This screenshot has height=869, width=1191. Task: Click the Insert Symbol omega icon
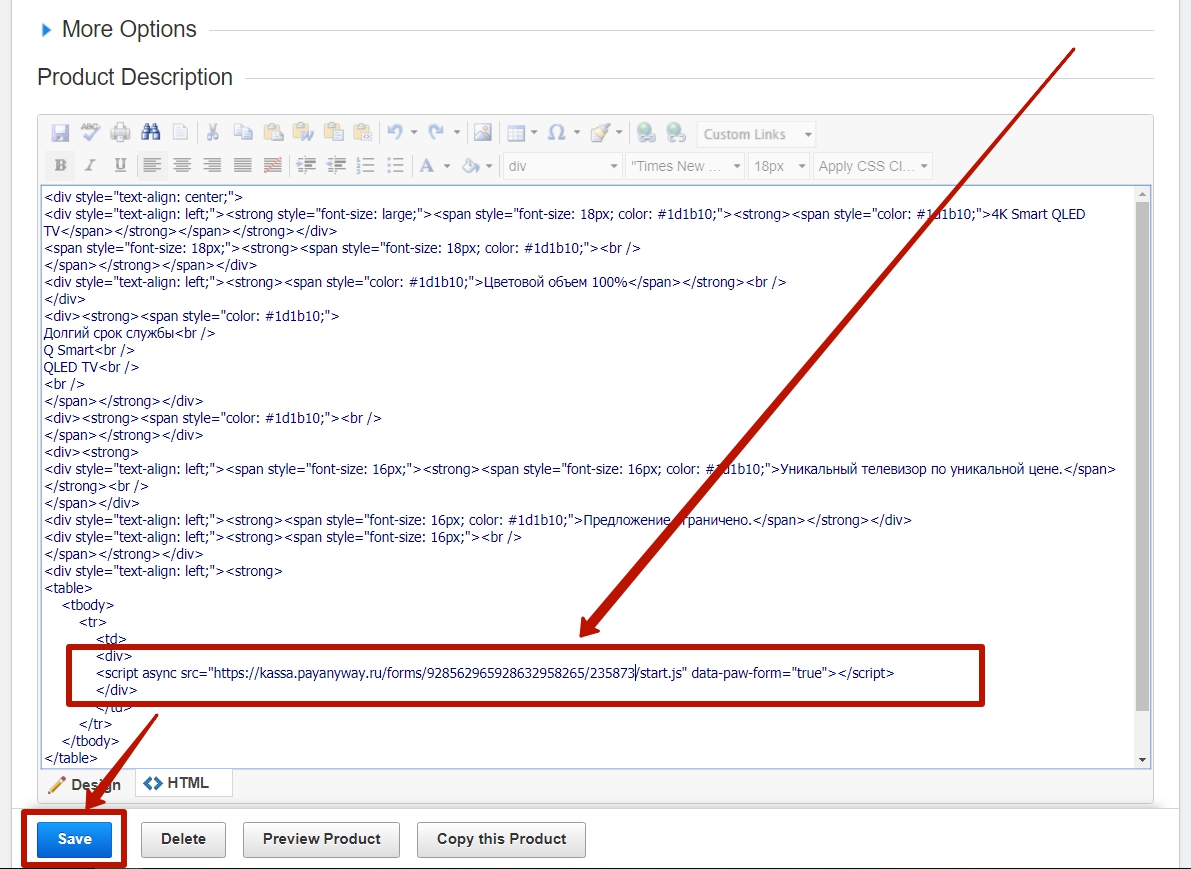[557, 133]
